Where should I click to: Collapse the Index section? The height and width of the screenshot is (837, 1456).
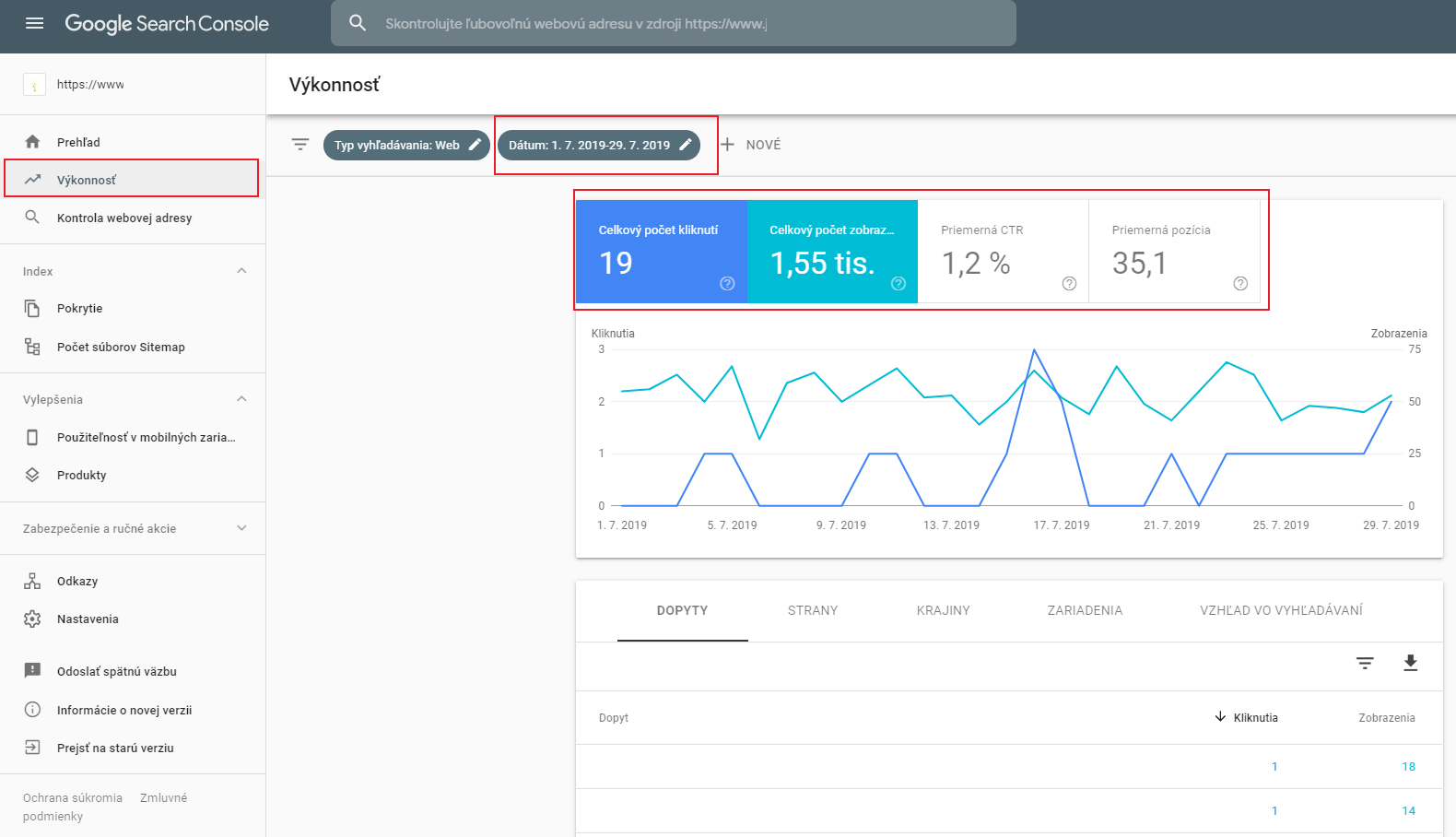click(x=241, y=271)
